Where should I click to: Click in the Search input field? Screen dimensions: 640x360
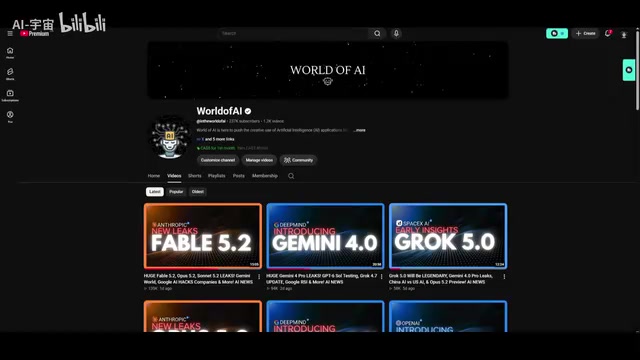pos(293,33)
